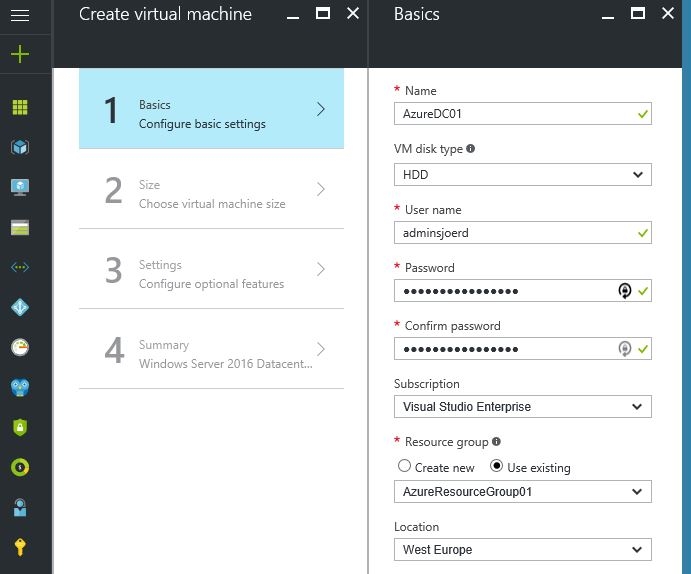Click the green plus New resource icon
Image resolution: width=691 pixels, height=574 pixels.
click(20, 55)
